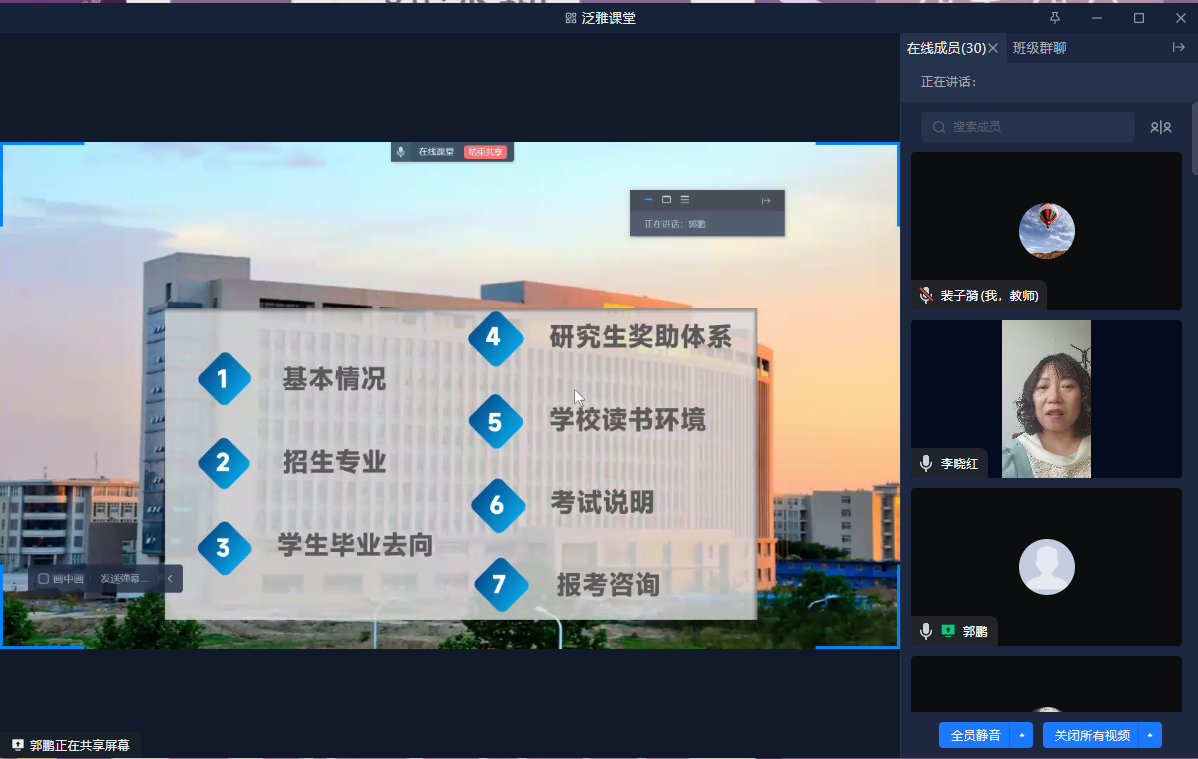Open the dropdown arrow beside 关闭所有视频
This screenshot has height=759, width=1198.
[x=1150, y=735]
